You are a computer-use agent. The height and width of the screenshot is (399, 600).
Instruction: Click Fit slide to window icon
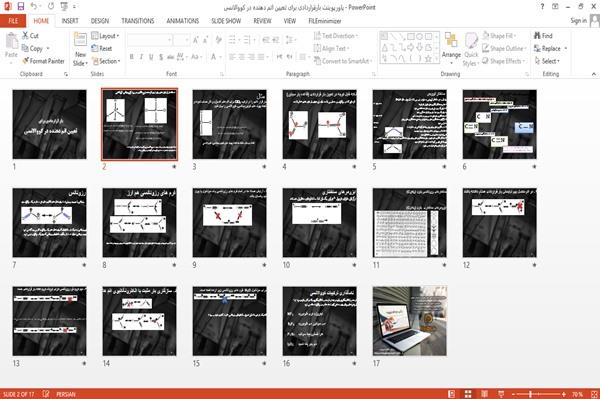pos(594,394)
